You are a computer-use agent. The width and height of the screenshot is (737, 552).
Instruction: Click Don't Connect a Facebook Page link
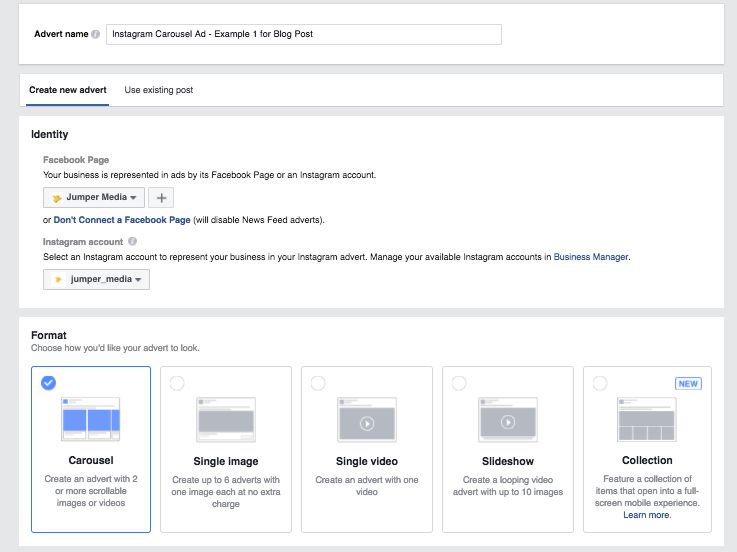coord(121,219)
